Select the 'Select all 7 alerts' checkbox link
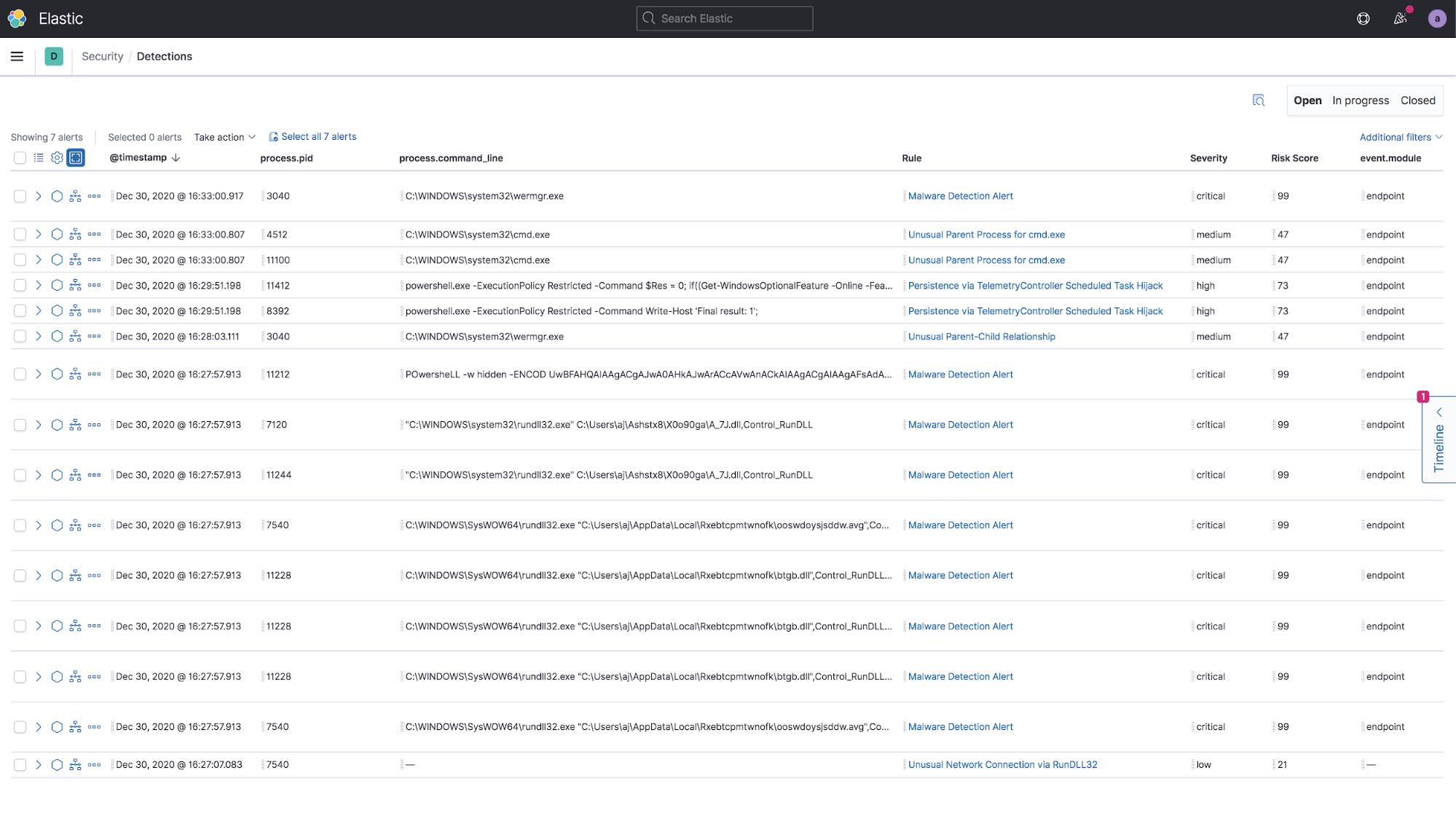The height and width of the screenshot is (832, 1456). click(x=312, y=137)
